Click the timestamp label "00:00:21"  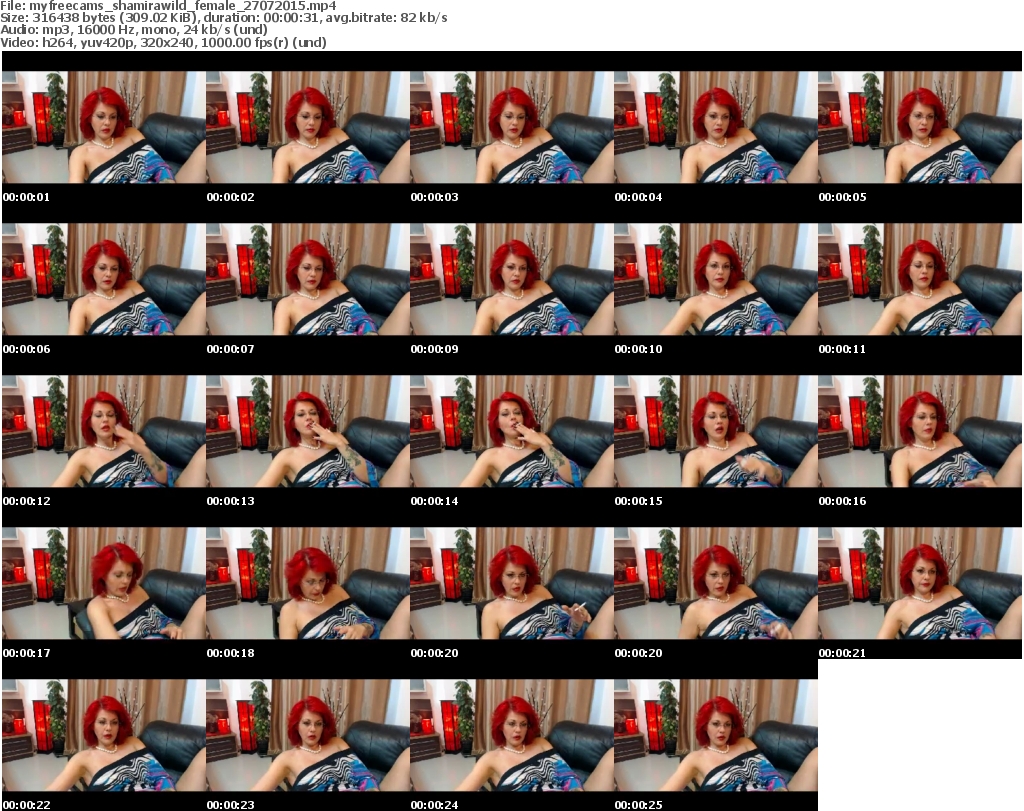point(842,653)
